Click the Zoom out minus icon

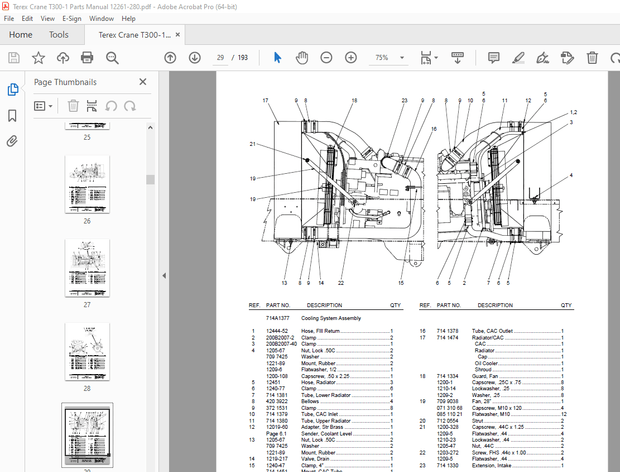[x=326, y=58]
